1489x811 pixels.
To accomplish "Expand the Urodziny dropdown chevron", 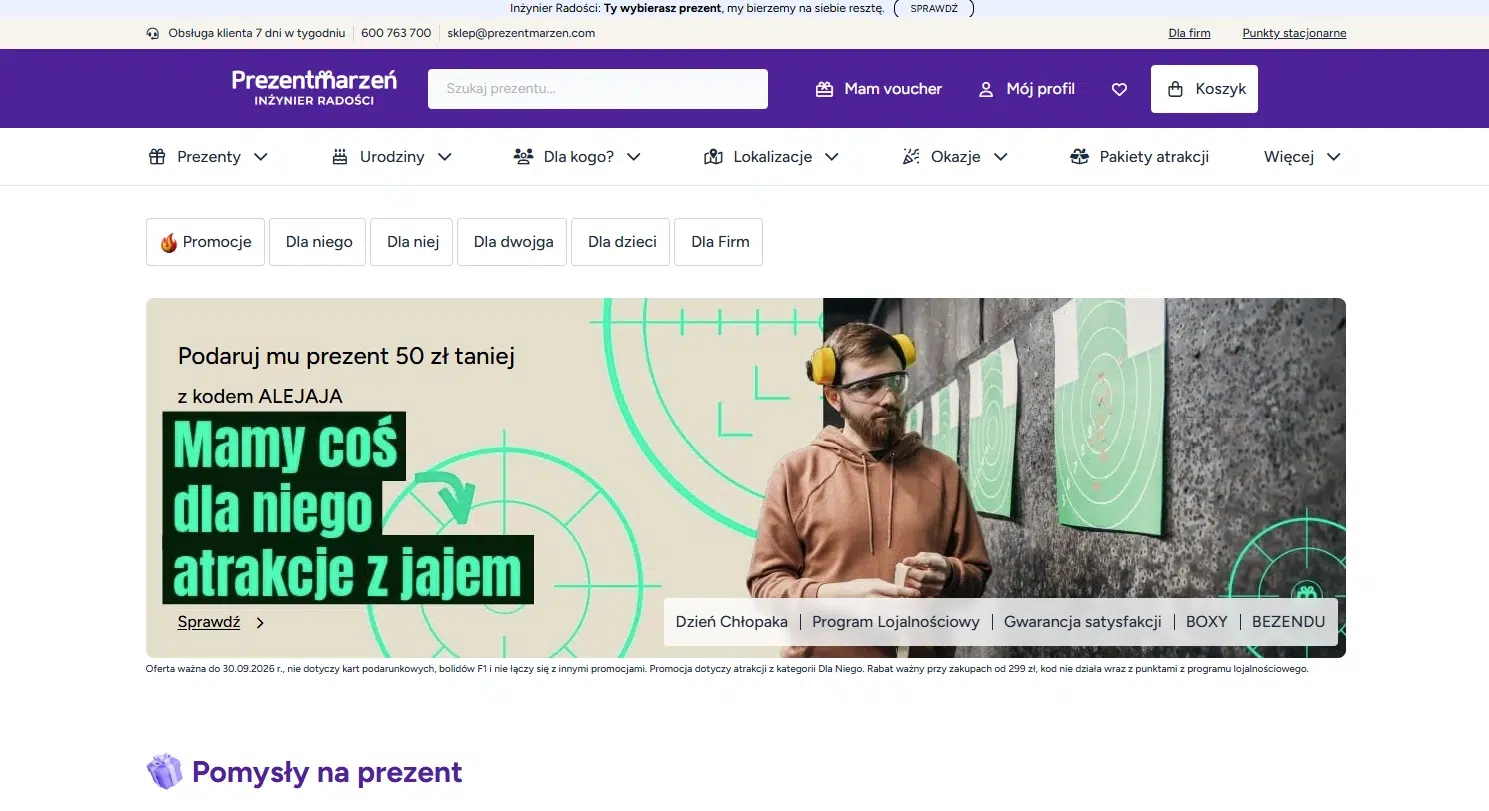I will coord(445,157).
